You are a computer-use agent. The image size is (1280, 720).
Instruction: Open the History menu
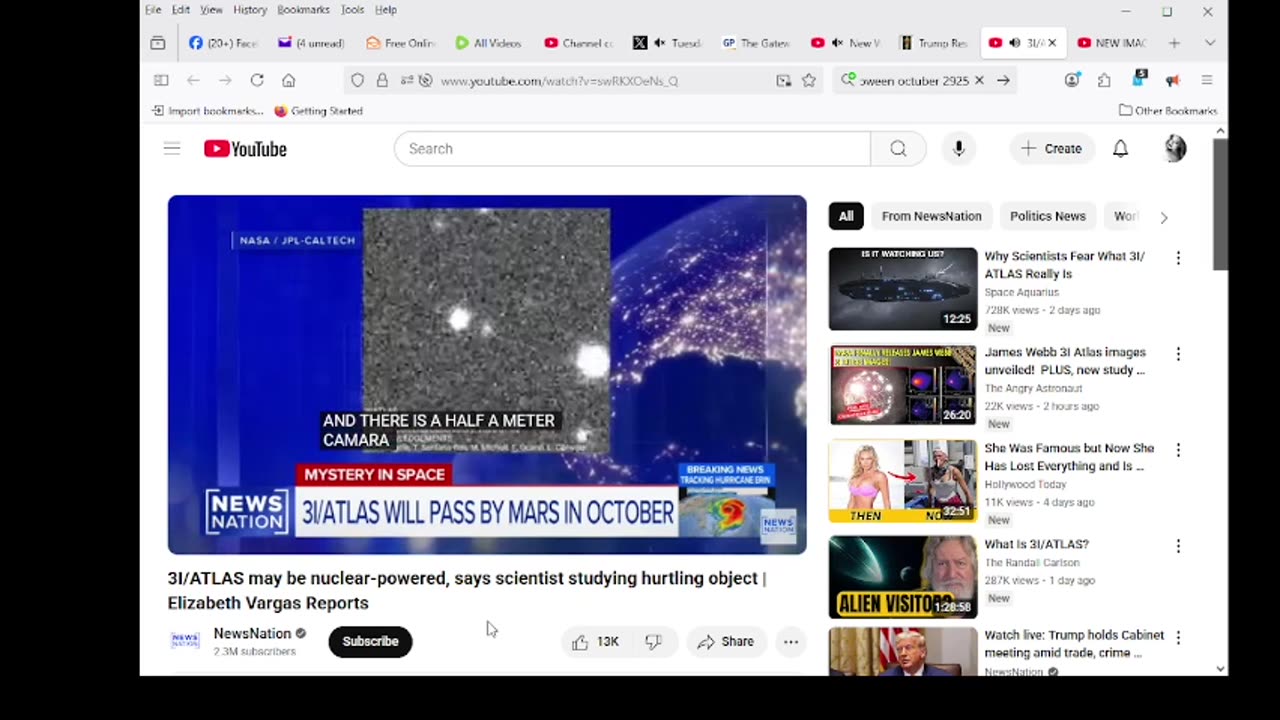pos(250,10)
